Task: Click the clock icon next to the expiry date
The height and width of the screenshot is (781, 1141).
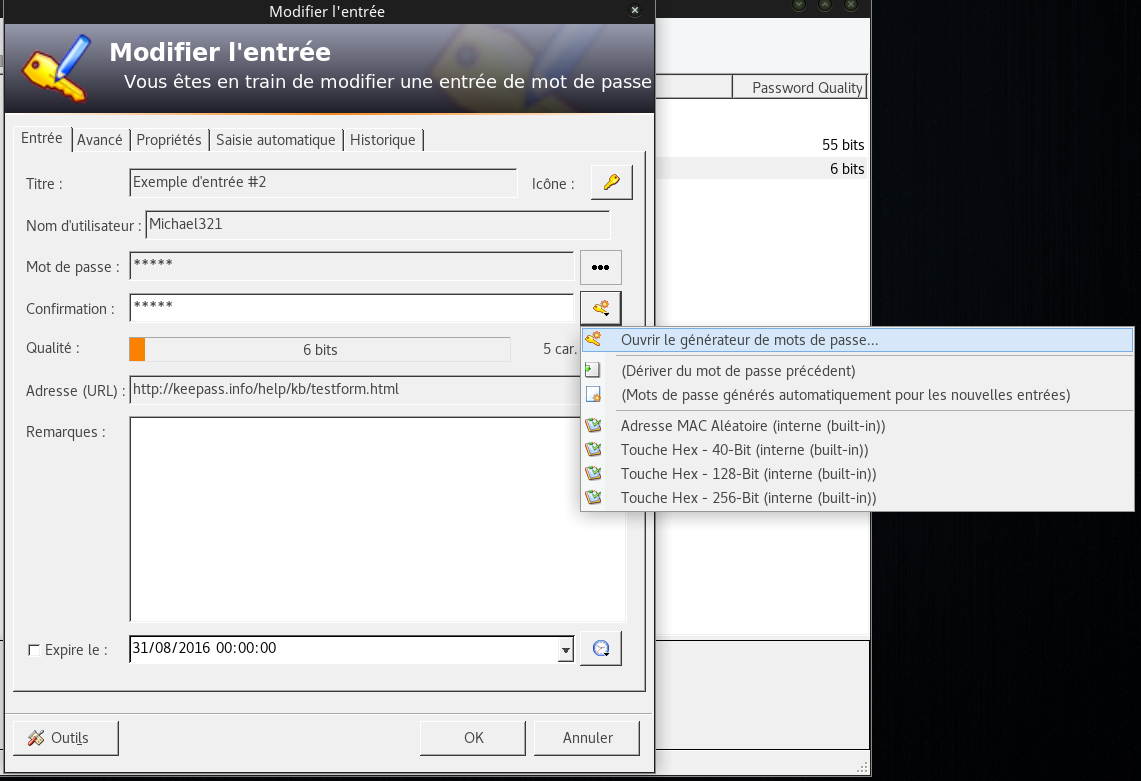Action: click(600, 649)
